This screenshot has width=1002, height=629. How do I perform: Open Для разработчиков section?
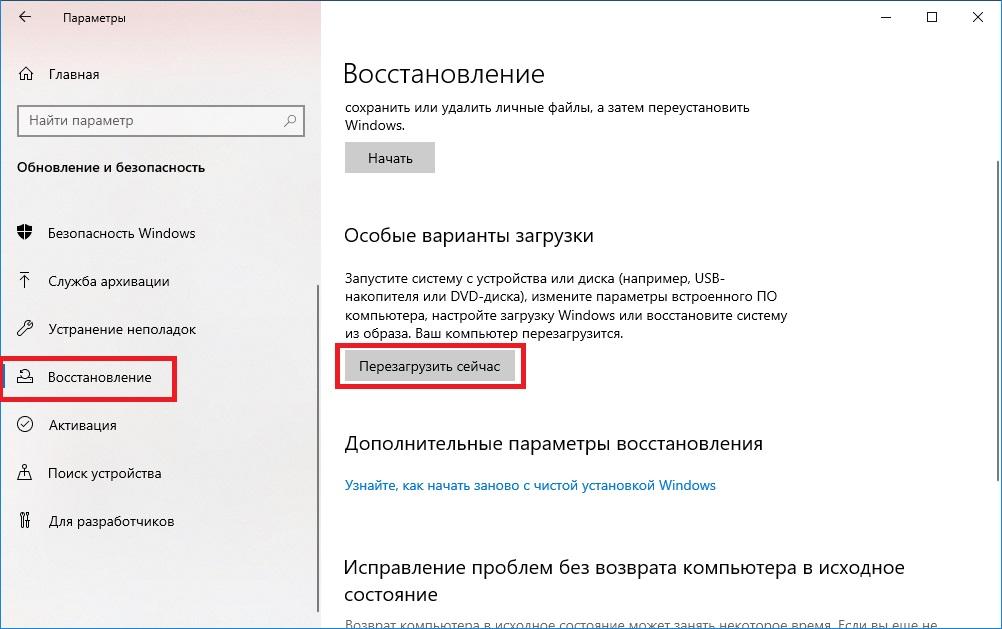pyautogui.click(x=111, y=521)
